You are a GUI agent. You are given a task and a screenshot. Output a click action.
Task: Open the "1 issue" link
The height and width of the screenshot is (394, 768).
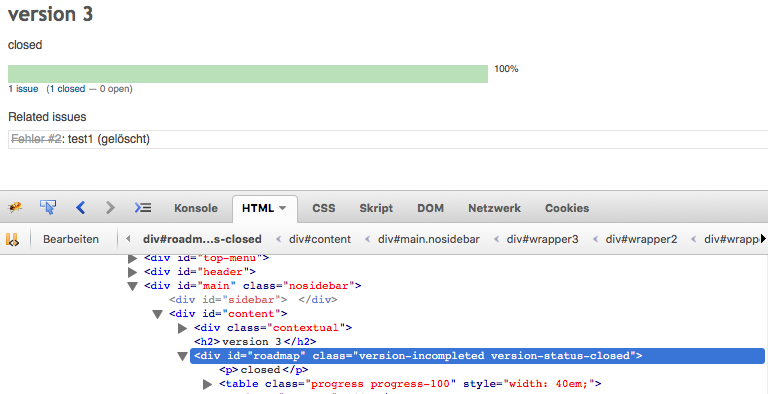tap(23, 89)
